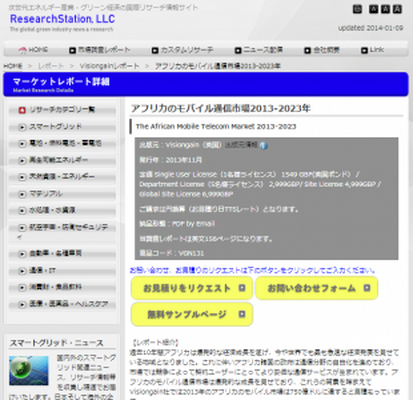The image size is (413, 400).
Task: Click the 商品コード：VGN131 text
Action: (x=171, y=253)
